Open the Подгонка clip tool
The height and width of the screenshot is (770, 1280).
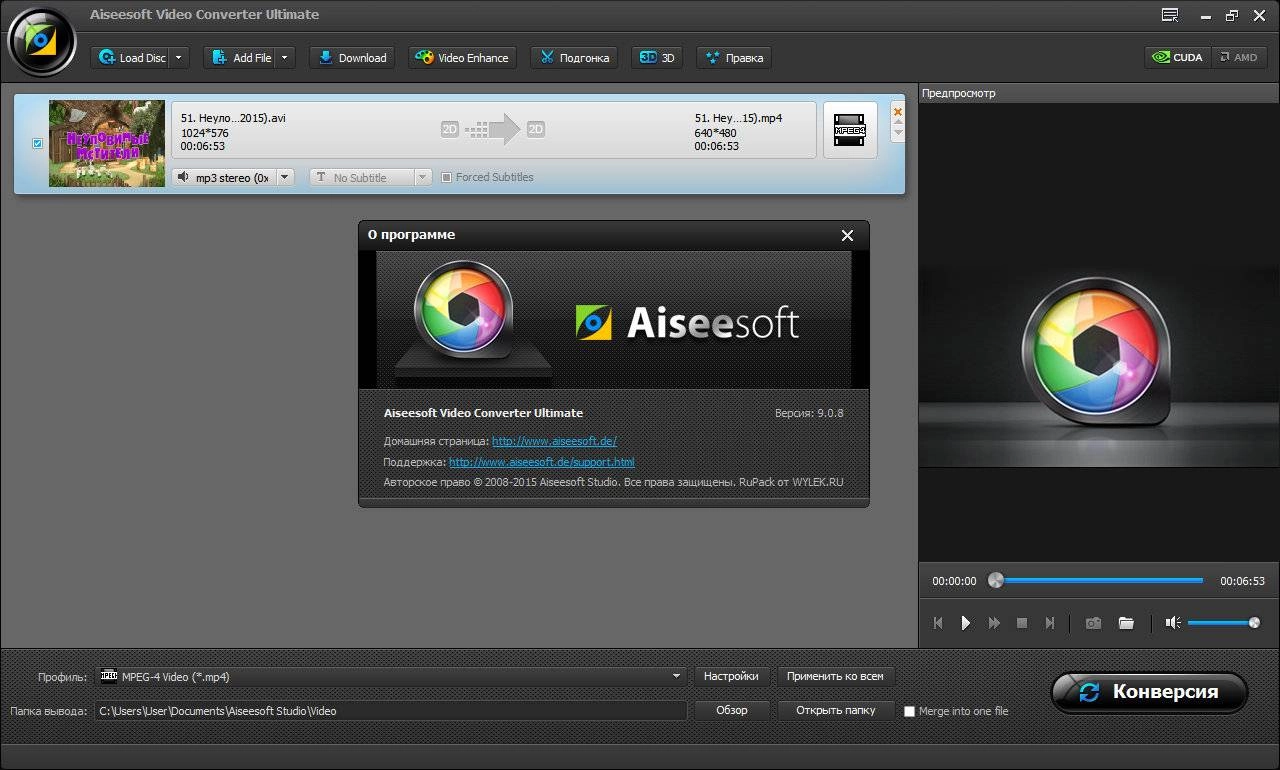tap(574, 58)
